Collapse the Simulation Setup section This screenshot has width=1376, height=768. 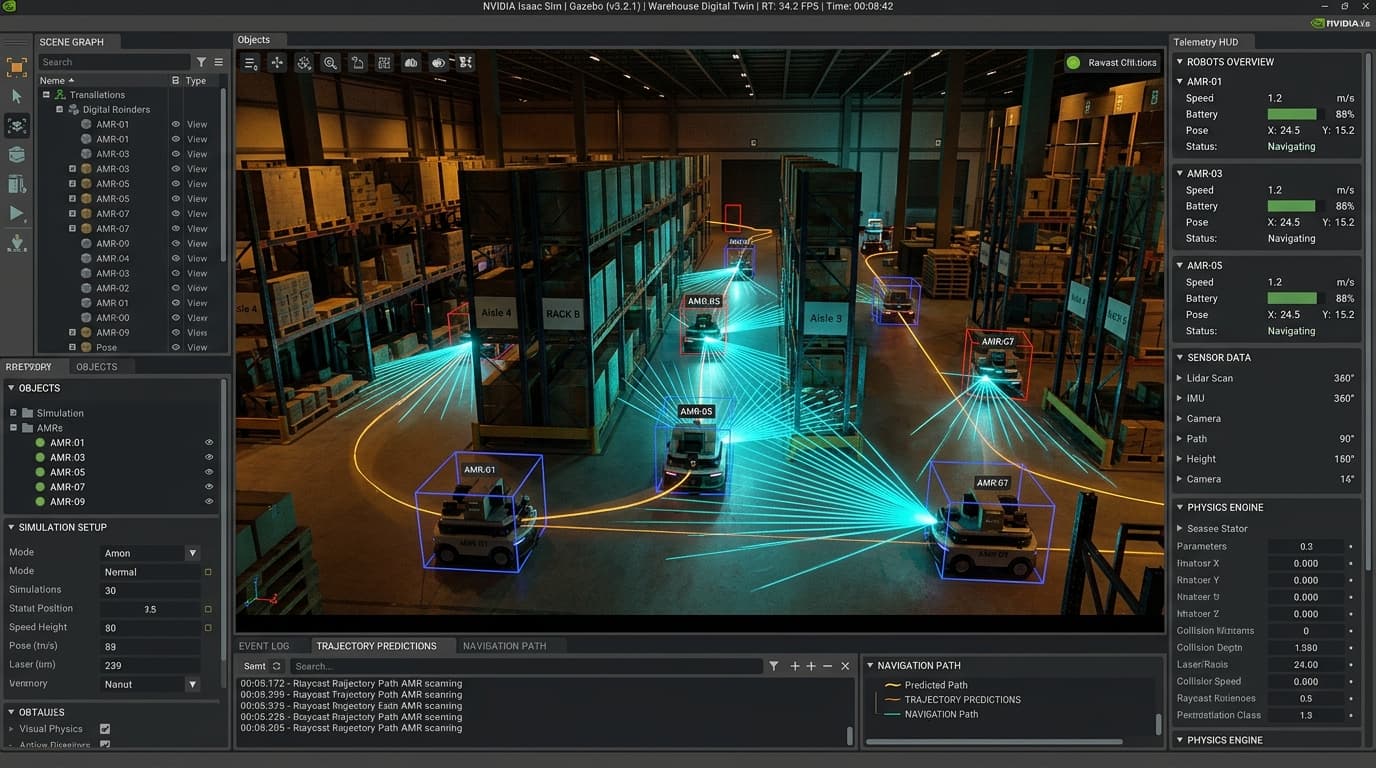click(11, 527)
